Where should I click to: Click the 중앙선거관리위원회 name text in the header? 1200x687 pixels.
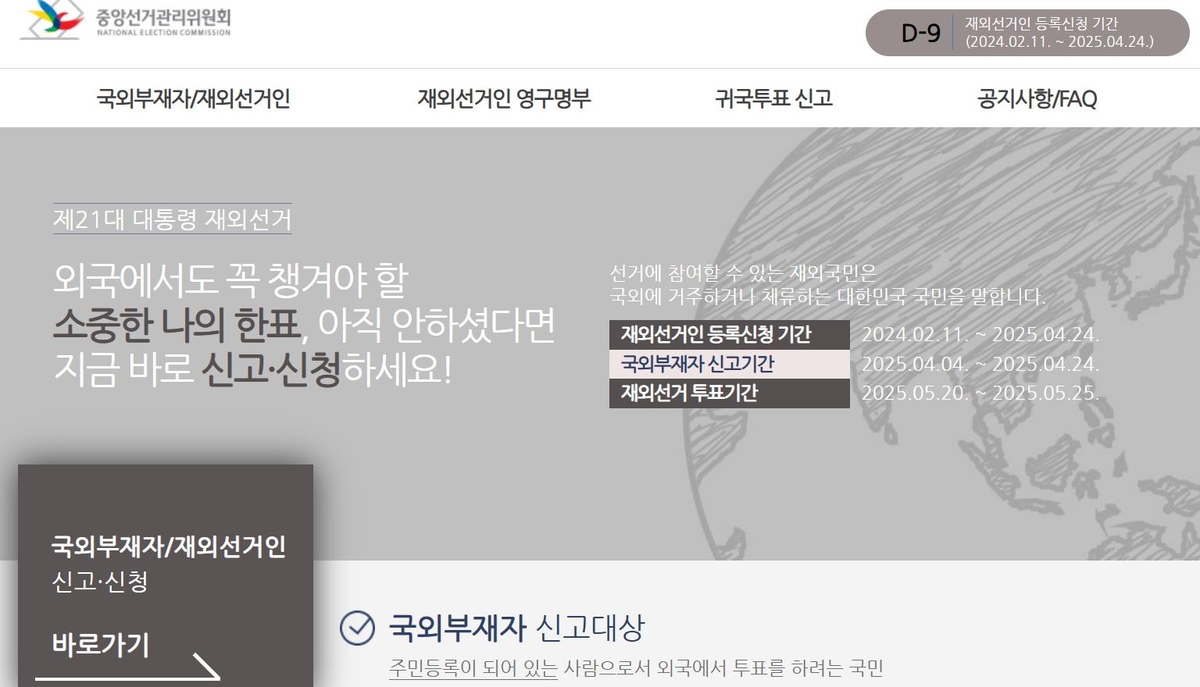click(163, 17)
